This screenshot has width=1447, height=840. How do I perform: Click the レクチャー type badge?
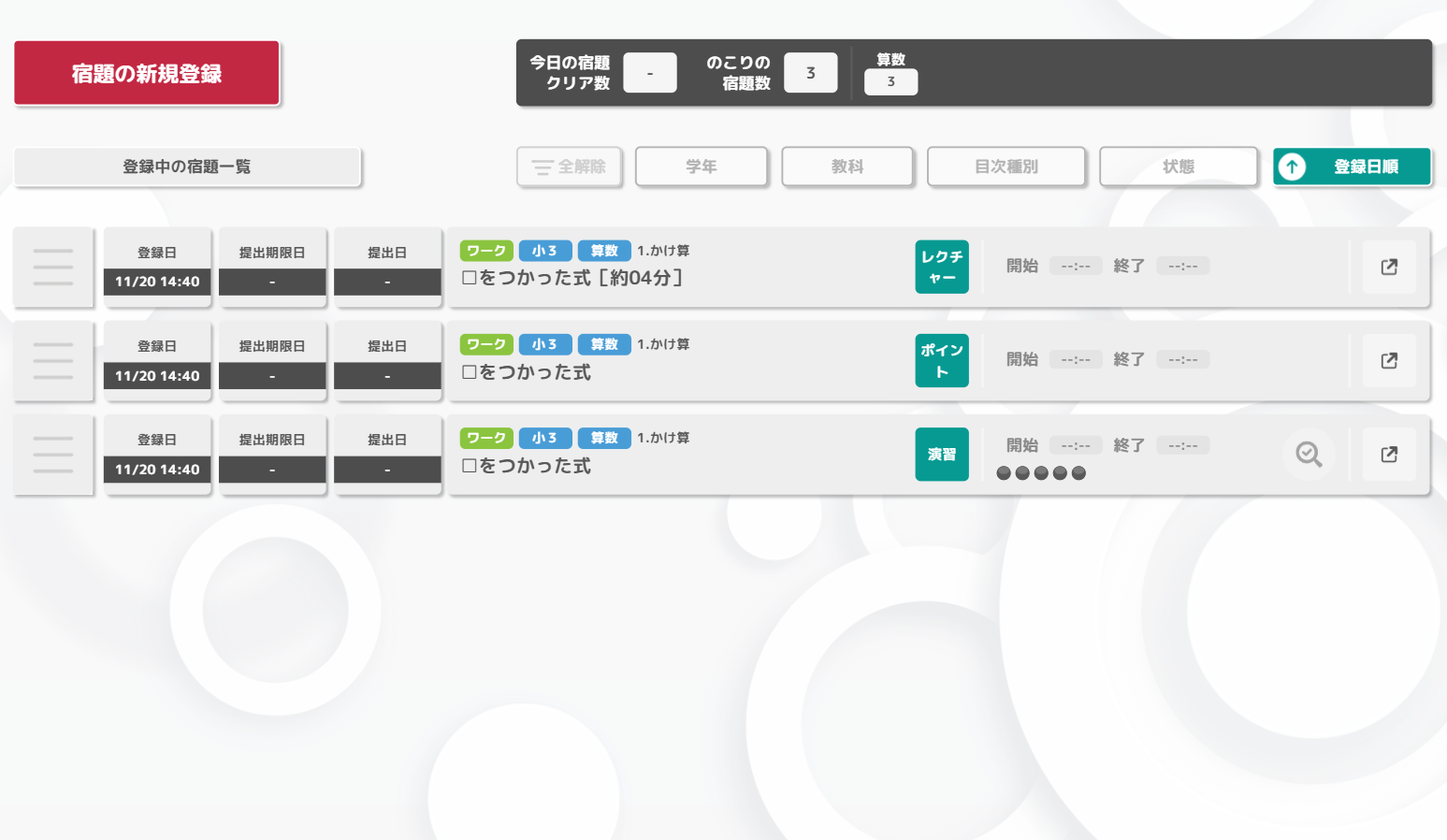(x=941, y=268)
